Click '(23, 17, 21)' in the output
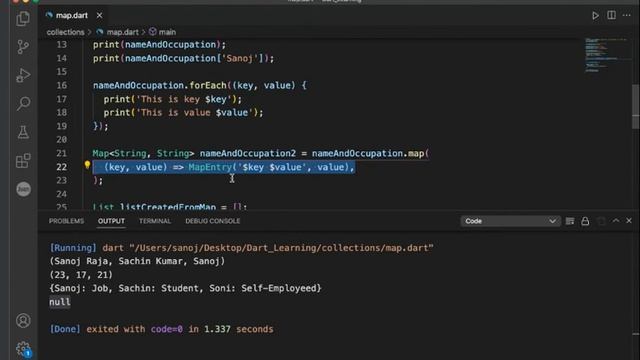 point(81,275)
